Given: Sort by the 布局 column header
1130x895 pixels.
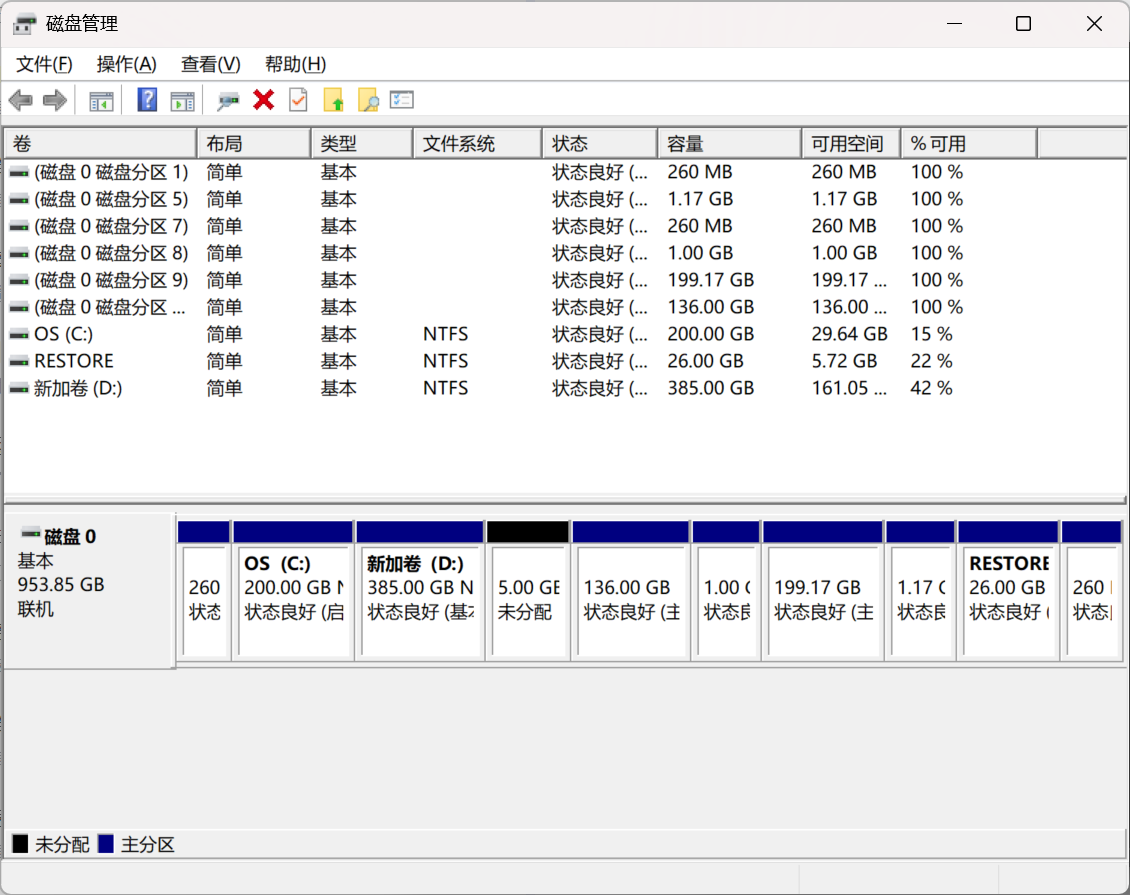Looking at the screenshot, I should pos(254,143).
